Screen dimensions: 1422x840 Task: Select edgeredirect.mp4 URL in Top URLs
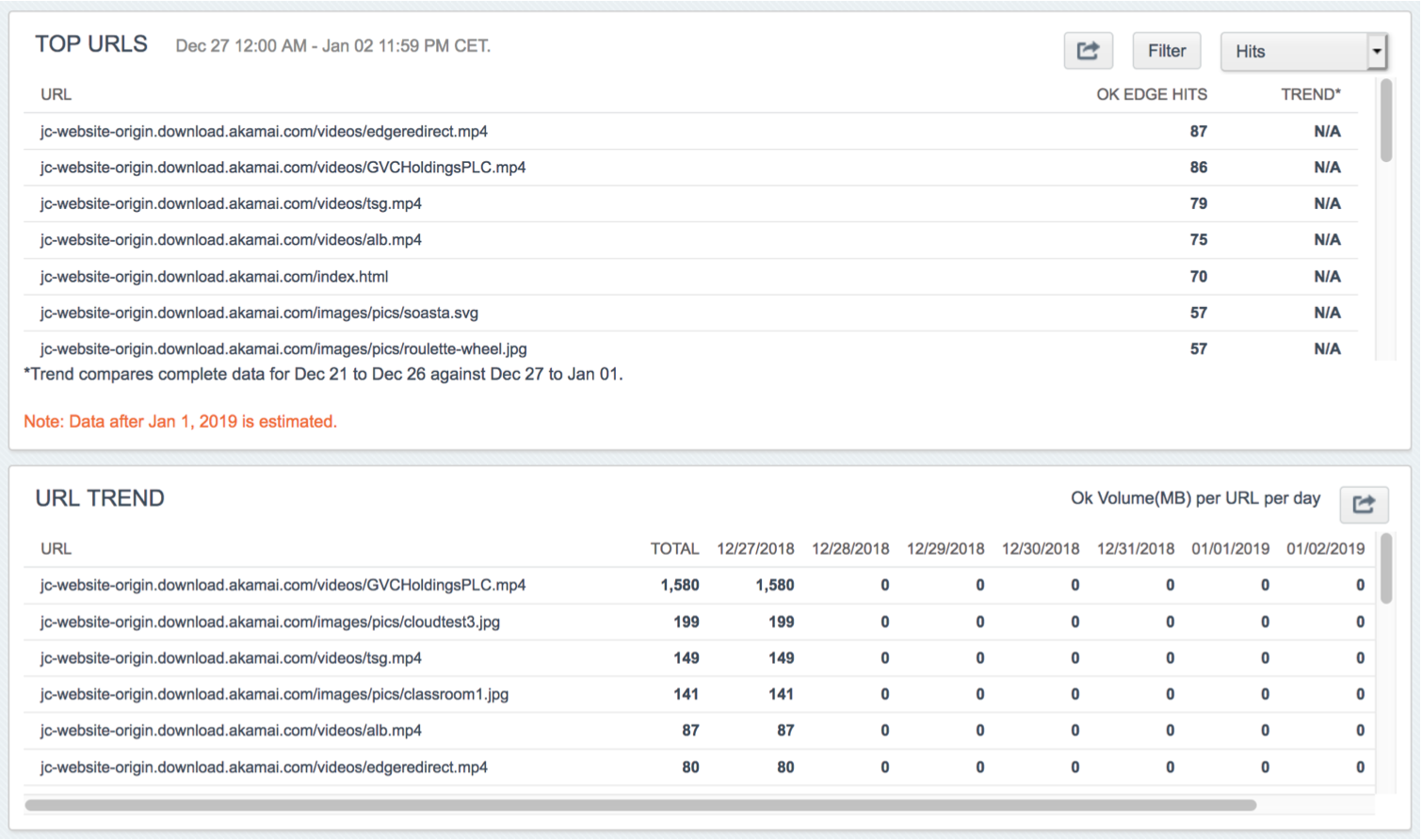[264, 131]
